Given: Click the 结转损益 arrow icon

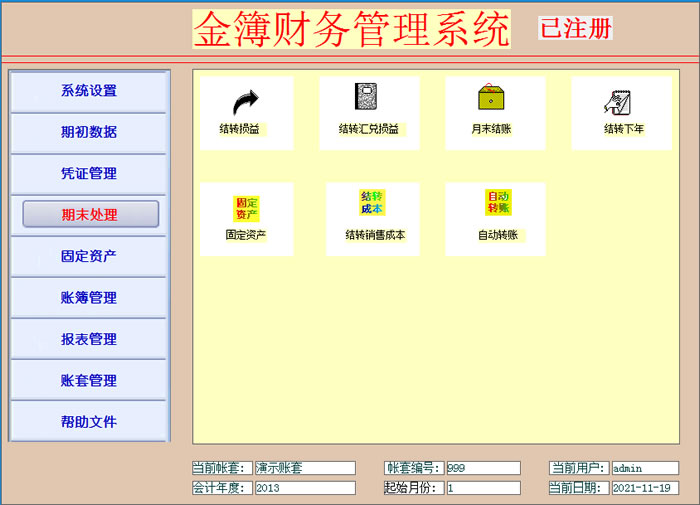Looking at the screenshot, I should point(246,102).
